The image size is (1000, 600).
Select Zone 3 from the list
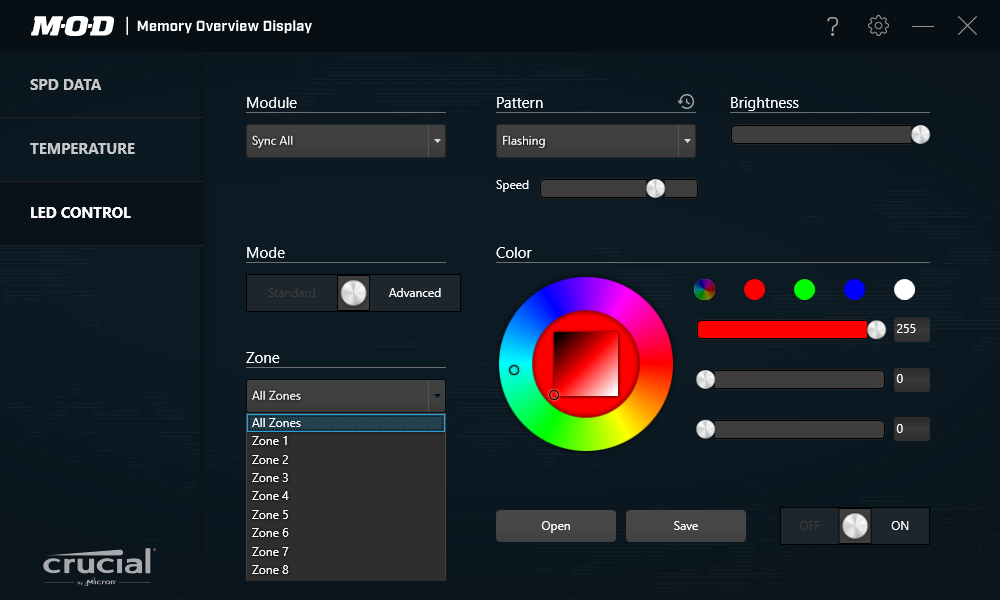[270, 478]
